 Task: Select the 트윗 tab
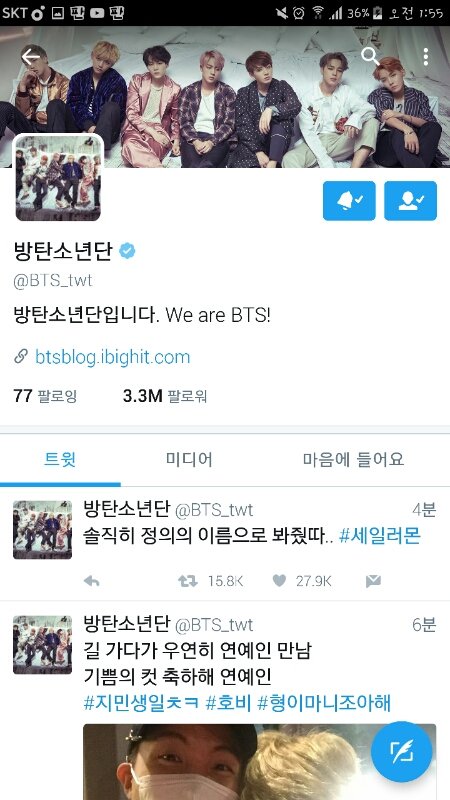click(x=60, y=460)
